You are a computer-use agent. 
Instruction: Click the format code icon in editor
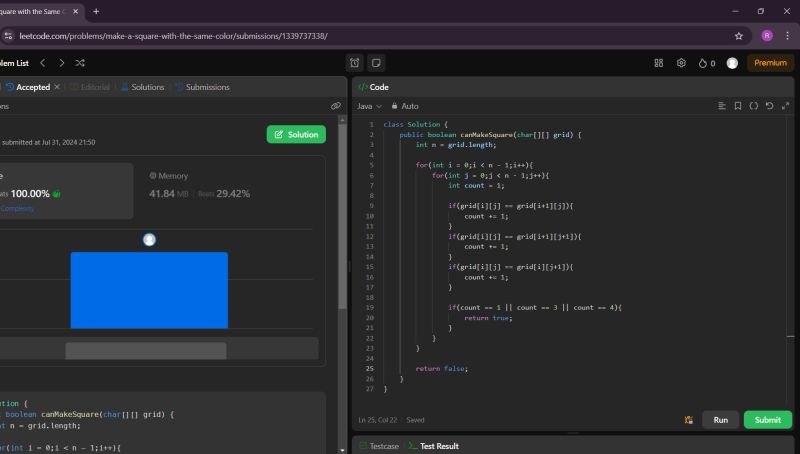pos(722,106)
